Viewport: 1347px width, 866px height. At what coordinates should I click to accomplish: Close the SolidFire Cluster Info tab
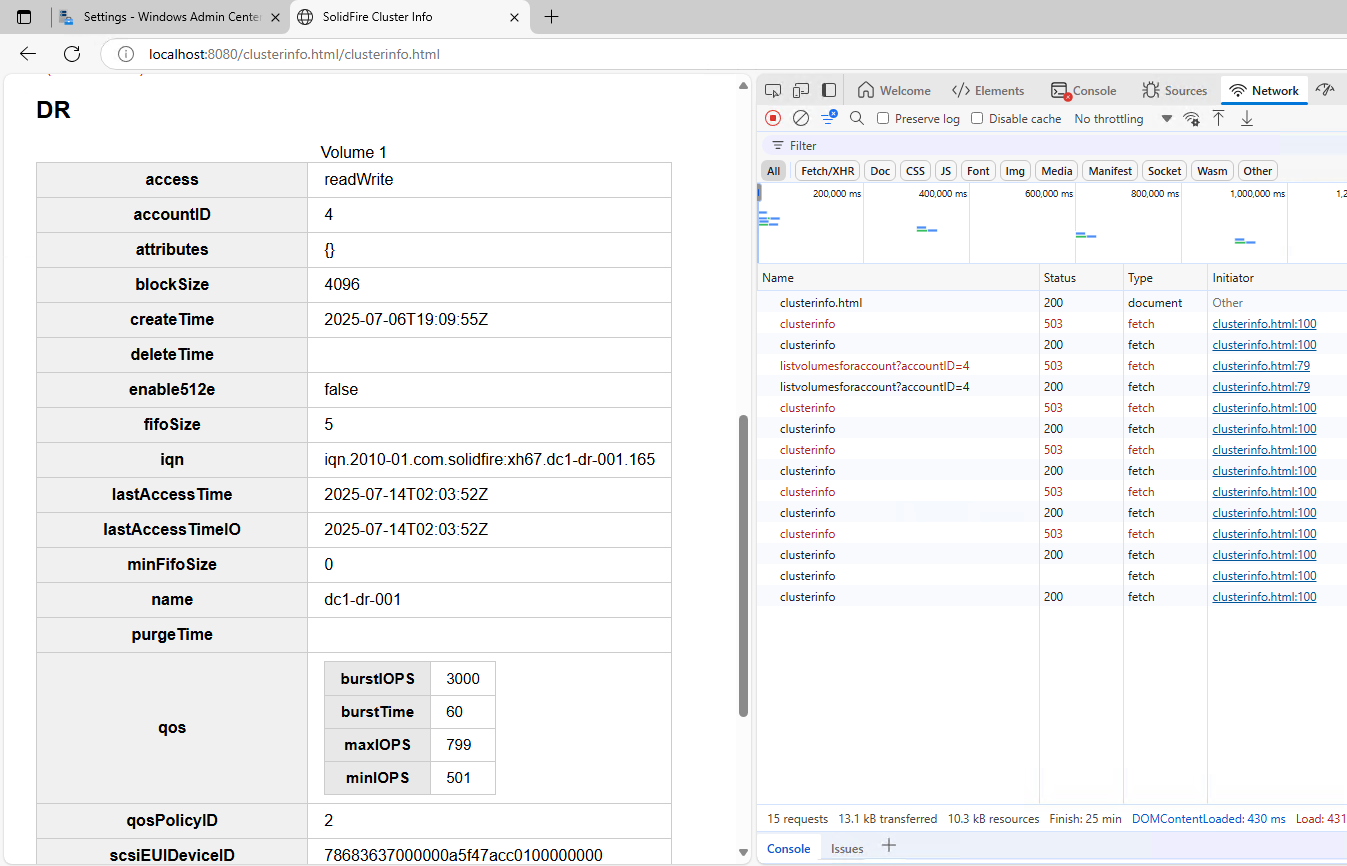pyautogui.click(x=515, y=17)
